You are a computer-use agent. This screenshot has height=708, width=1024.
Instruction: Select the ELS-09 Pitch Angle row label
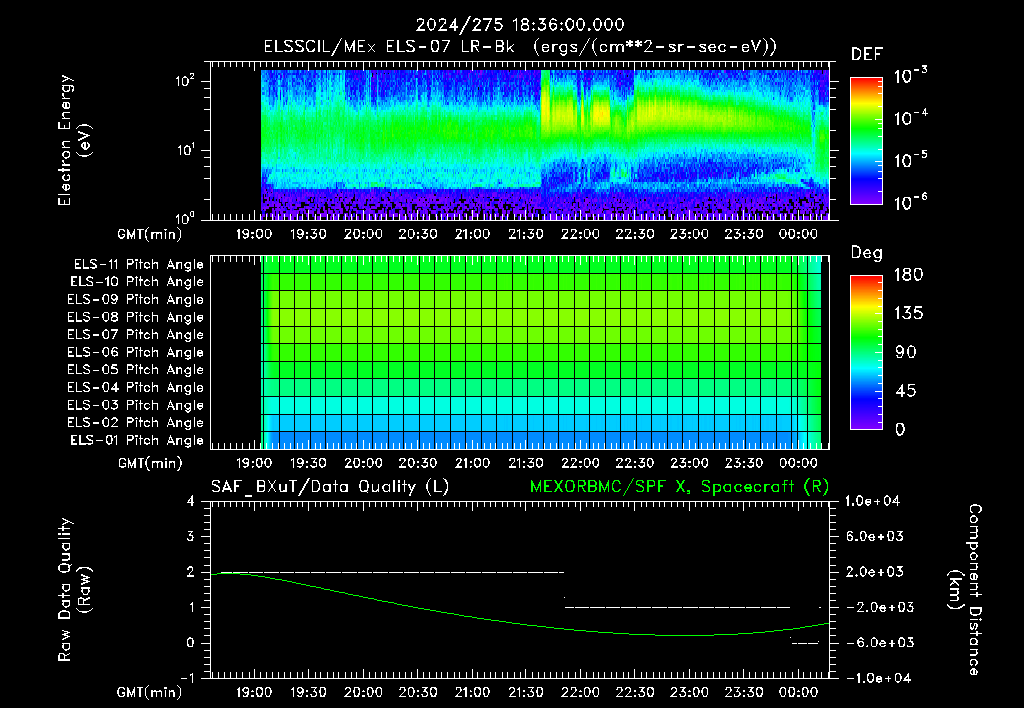pos(135,300)
